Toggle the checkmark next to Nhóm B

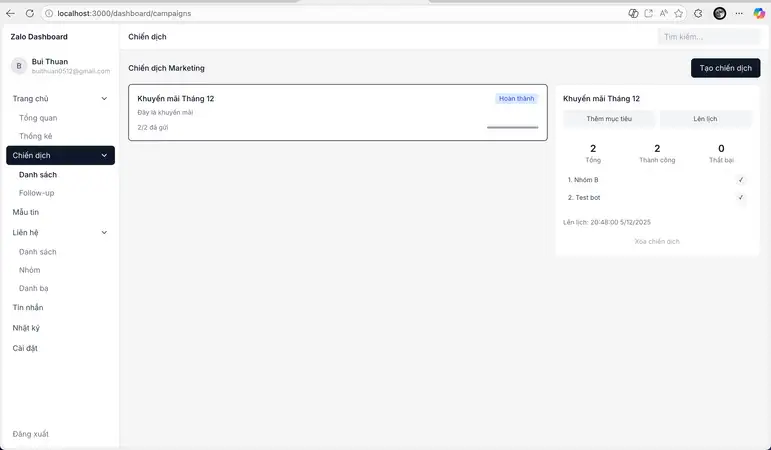pos(741,180)
